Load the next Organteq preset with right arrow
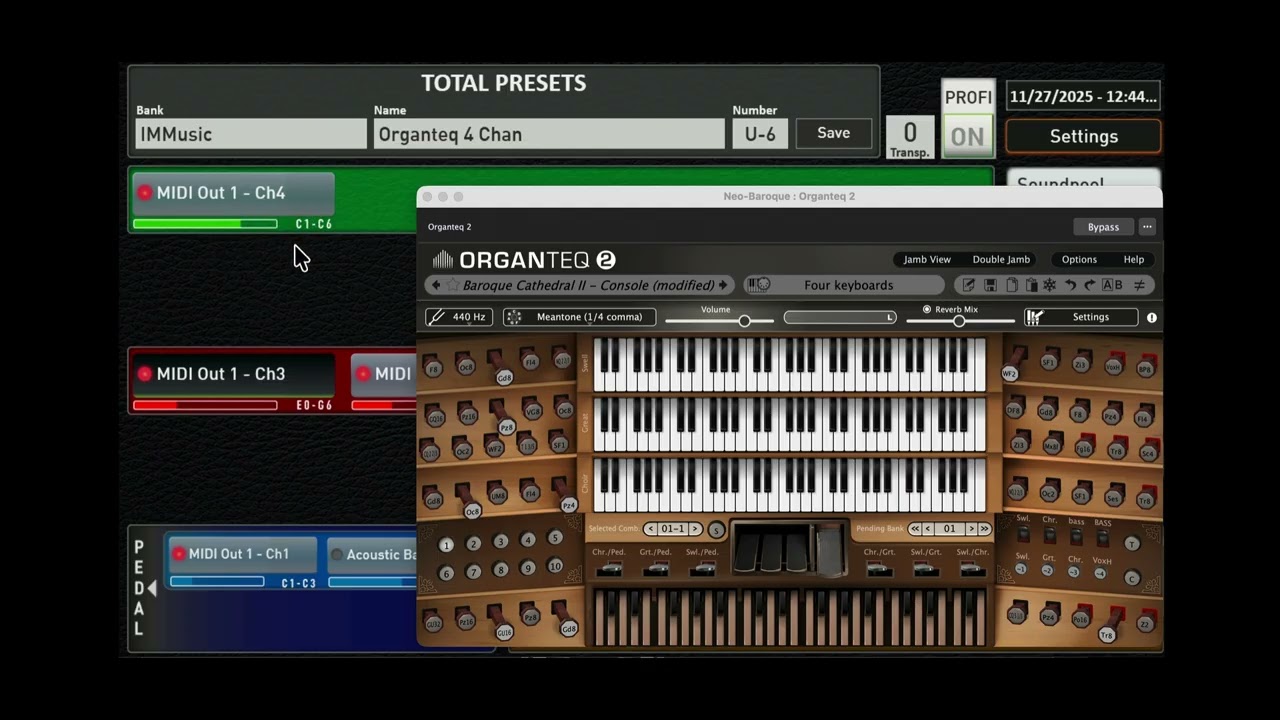The width and height of the screenshot is (1280, 720). point(723,285)
